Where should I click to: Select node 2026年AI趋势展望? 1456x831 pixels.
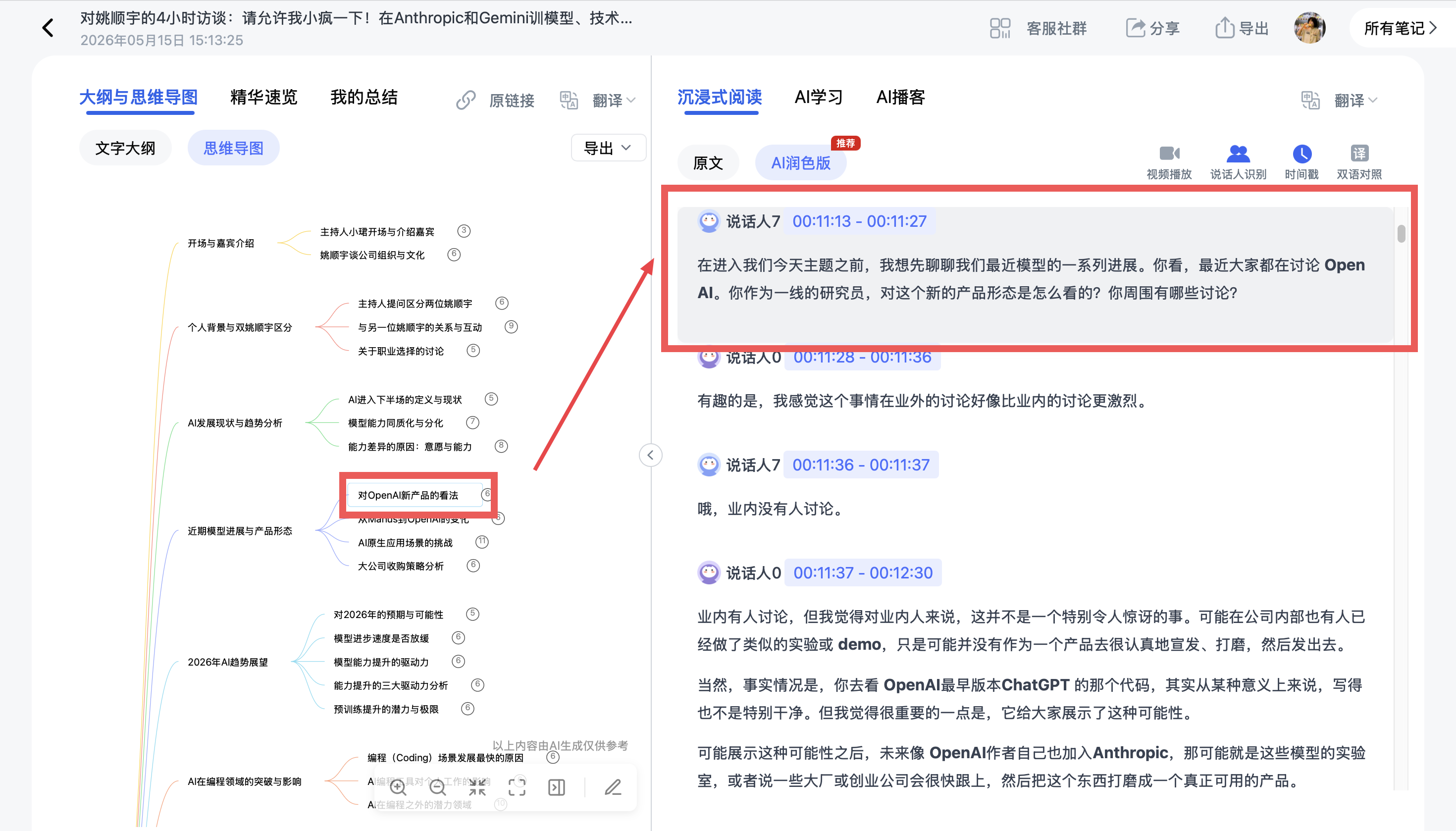228,662
